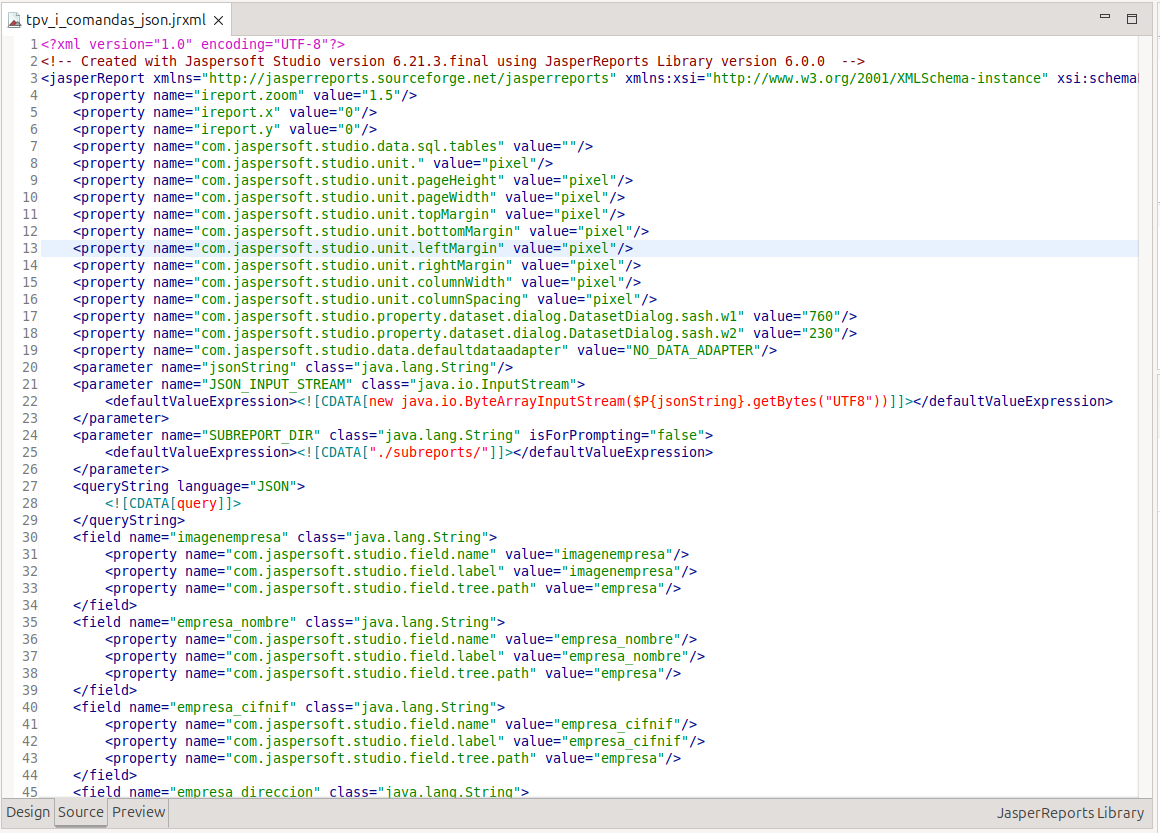Click the unit.bottomMargin property line
This screenshot has width=1160, height=833.
pos(361,232)
